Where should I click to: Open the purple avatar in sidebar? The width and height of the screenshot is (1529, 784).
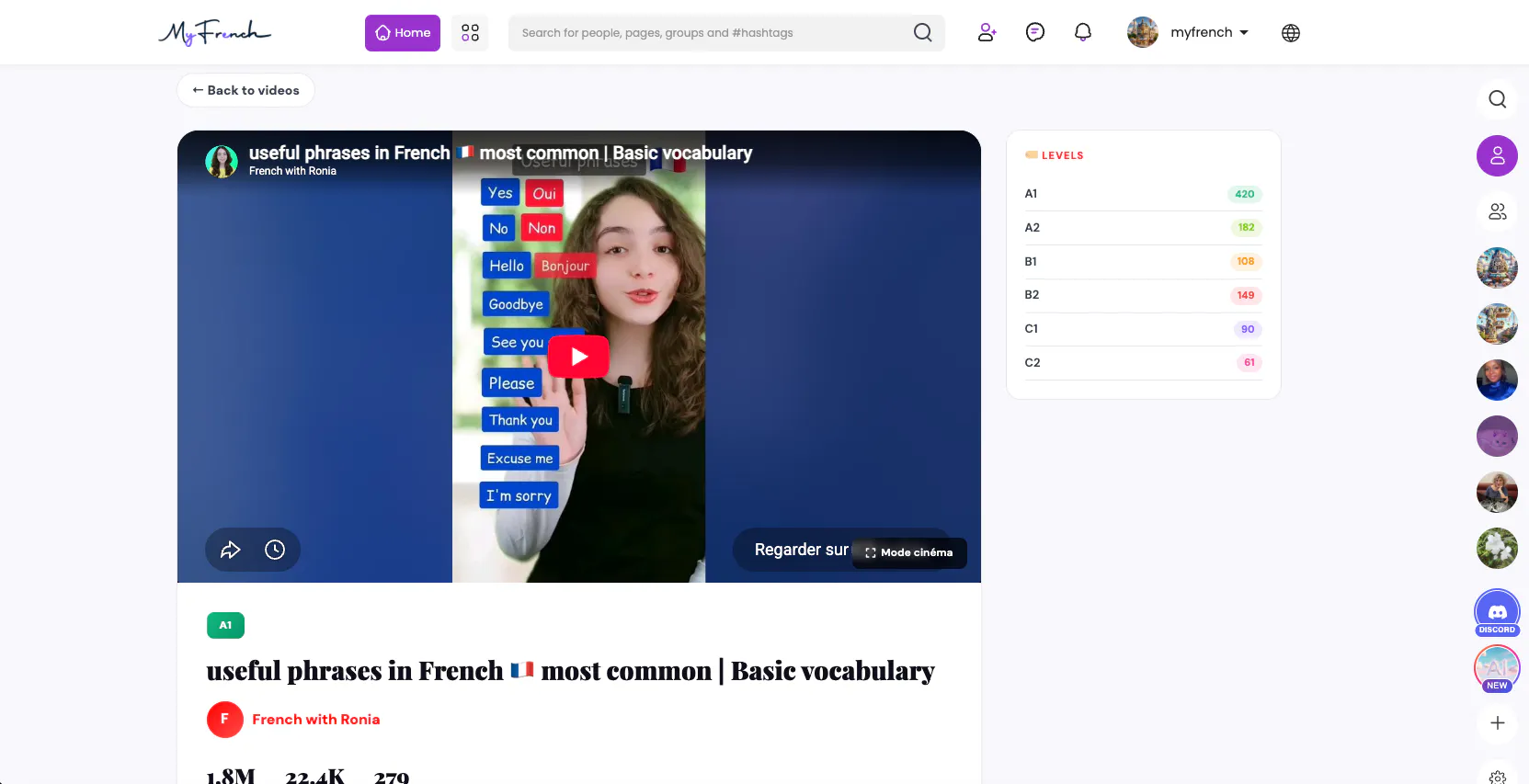1497,436
